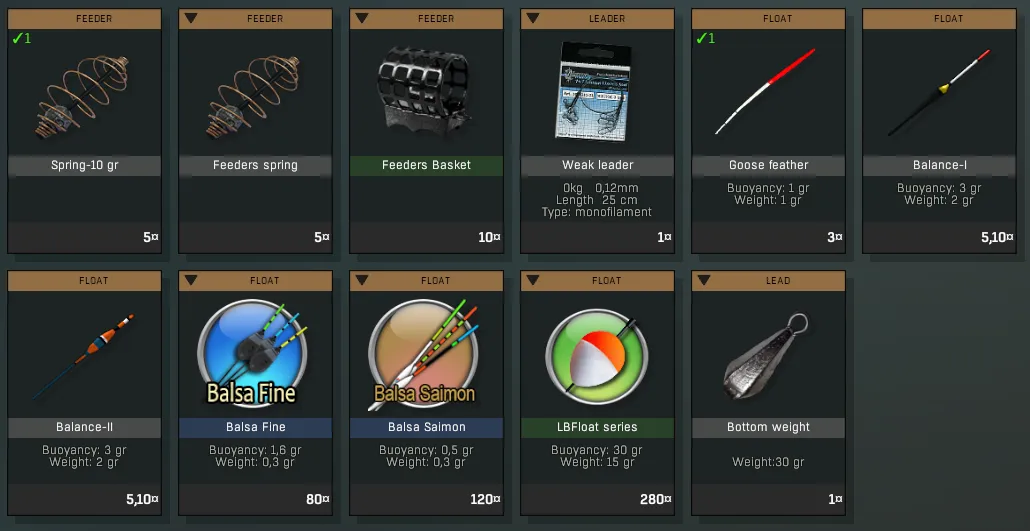The width and height of the screenshot is (1030, 531).
Task: Click the Balance-II name label
Action: [x=84, y=427]
